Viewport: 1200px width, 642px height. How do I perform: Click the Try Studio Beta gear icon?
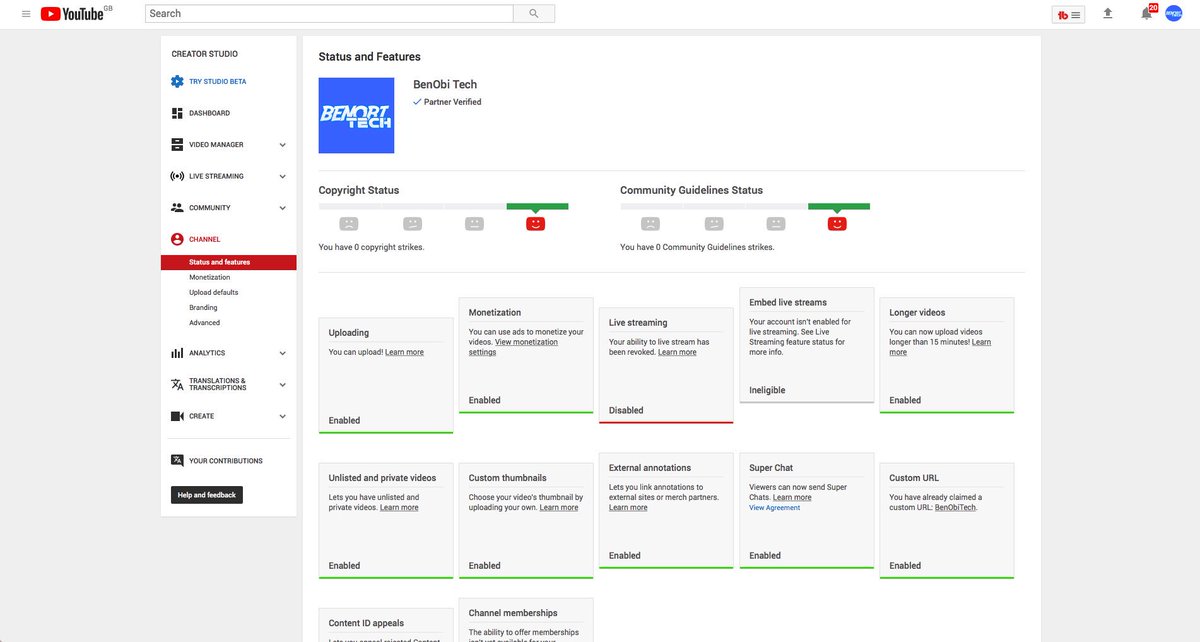[177, 82]
